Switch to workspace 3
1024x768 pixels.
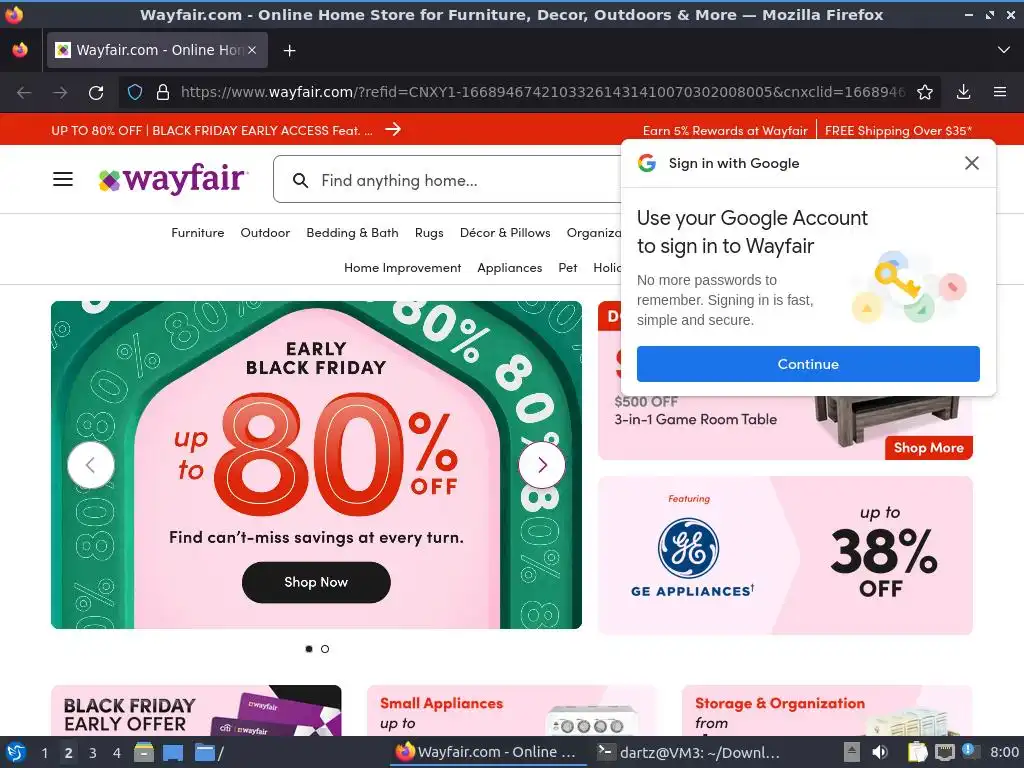[x=93, y=753]
